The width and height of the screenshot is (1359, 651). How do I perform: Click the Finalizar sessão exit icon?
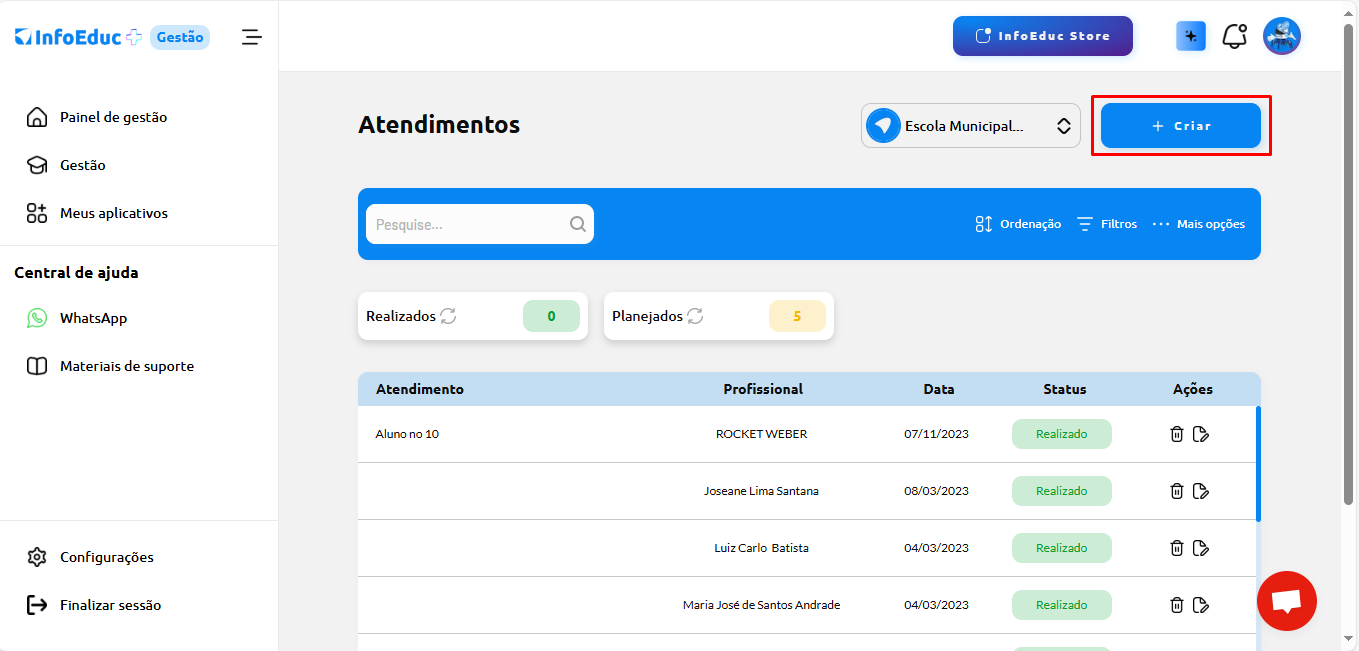point(37,605)
